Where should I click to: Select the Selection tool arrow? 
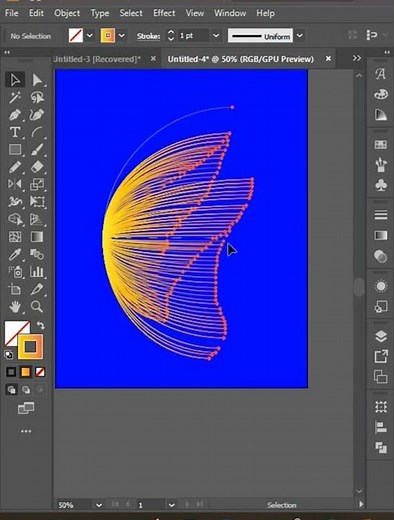pyautogui.click(x=15, y=80)
